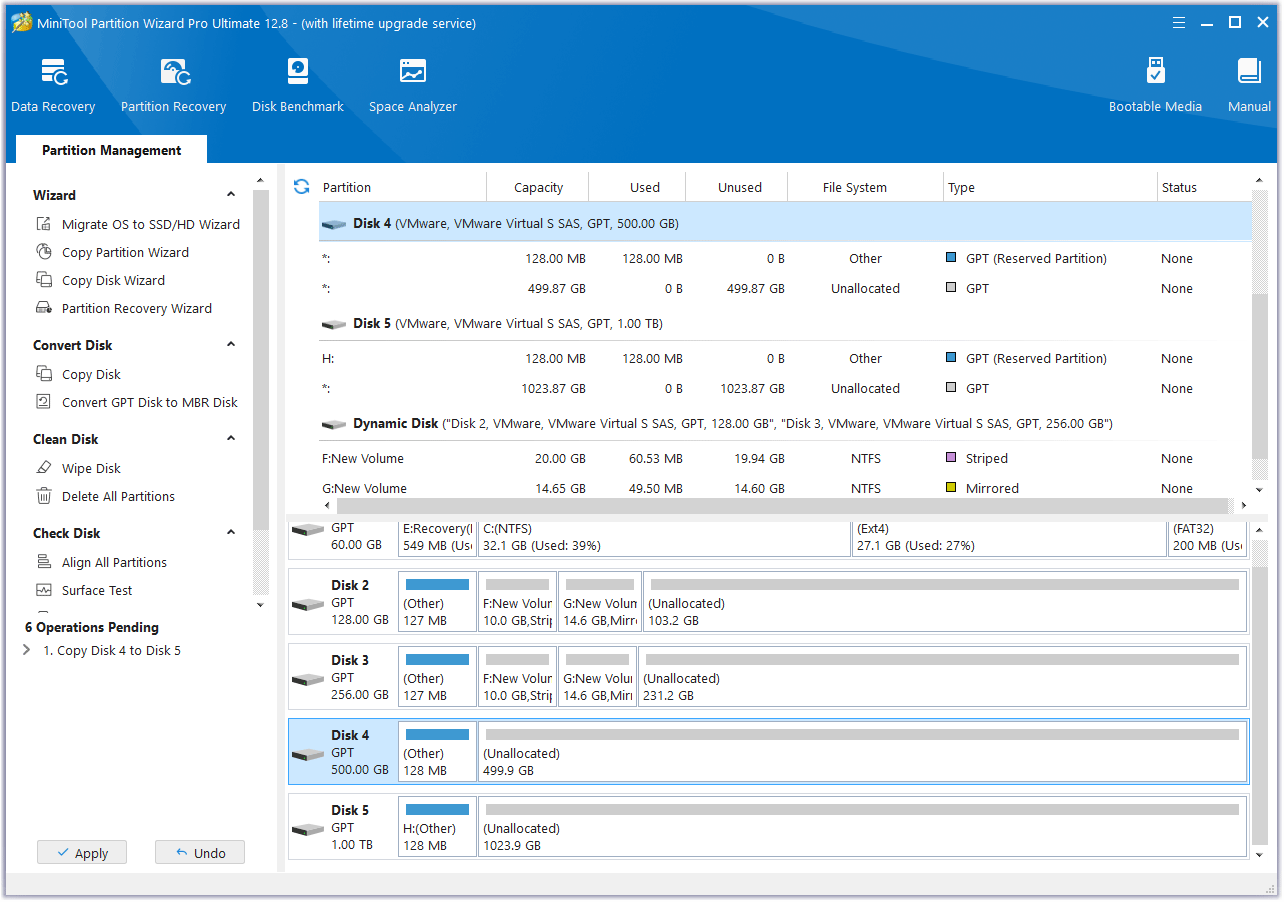This screenshot has height=902, width=1284.
Task: Click the Disk 4 drive icon in table header row
Action: pyautogui.click(x=334, y=225)
